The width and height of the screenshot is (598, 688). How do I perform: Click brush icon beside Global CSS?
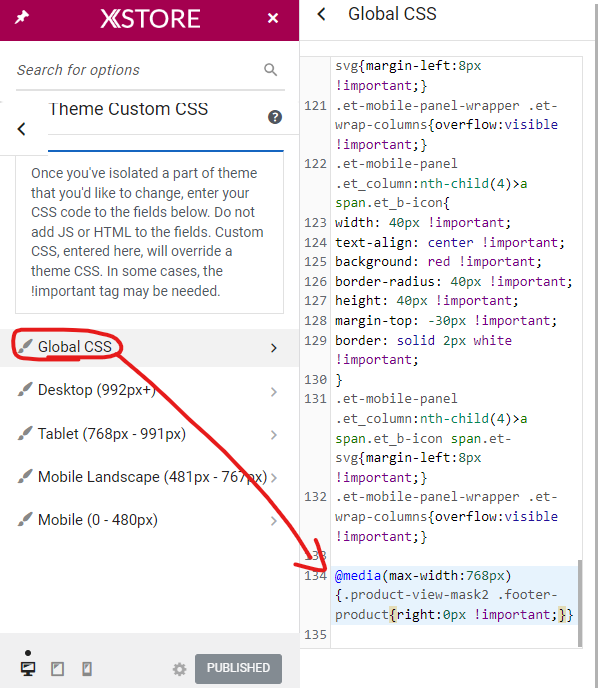click(25, 346)
